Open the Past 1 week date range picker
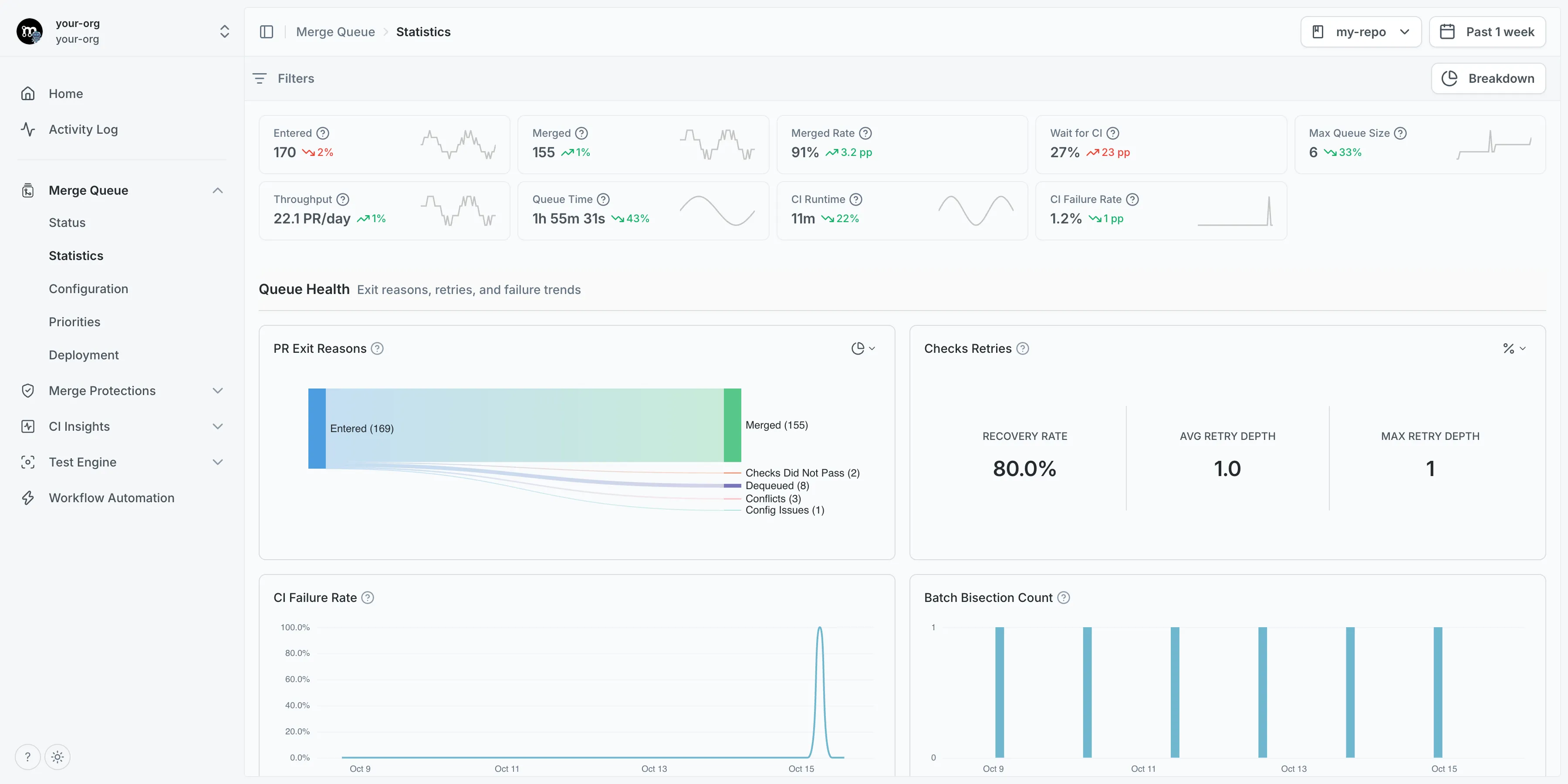 click(x=1487, y=32)
